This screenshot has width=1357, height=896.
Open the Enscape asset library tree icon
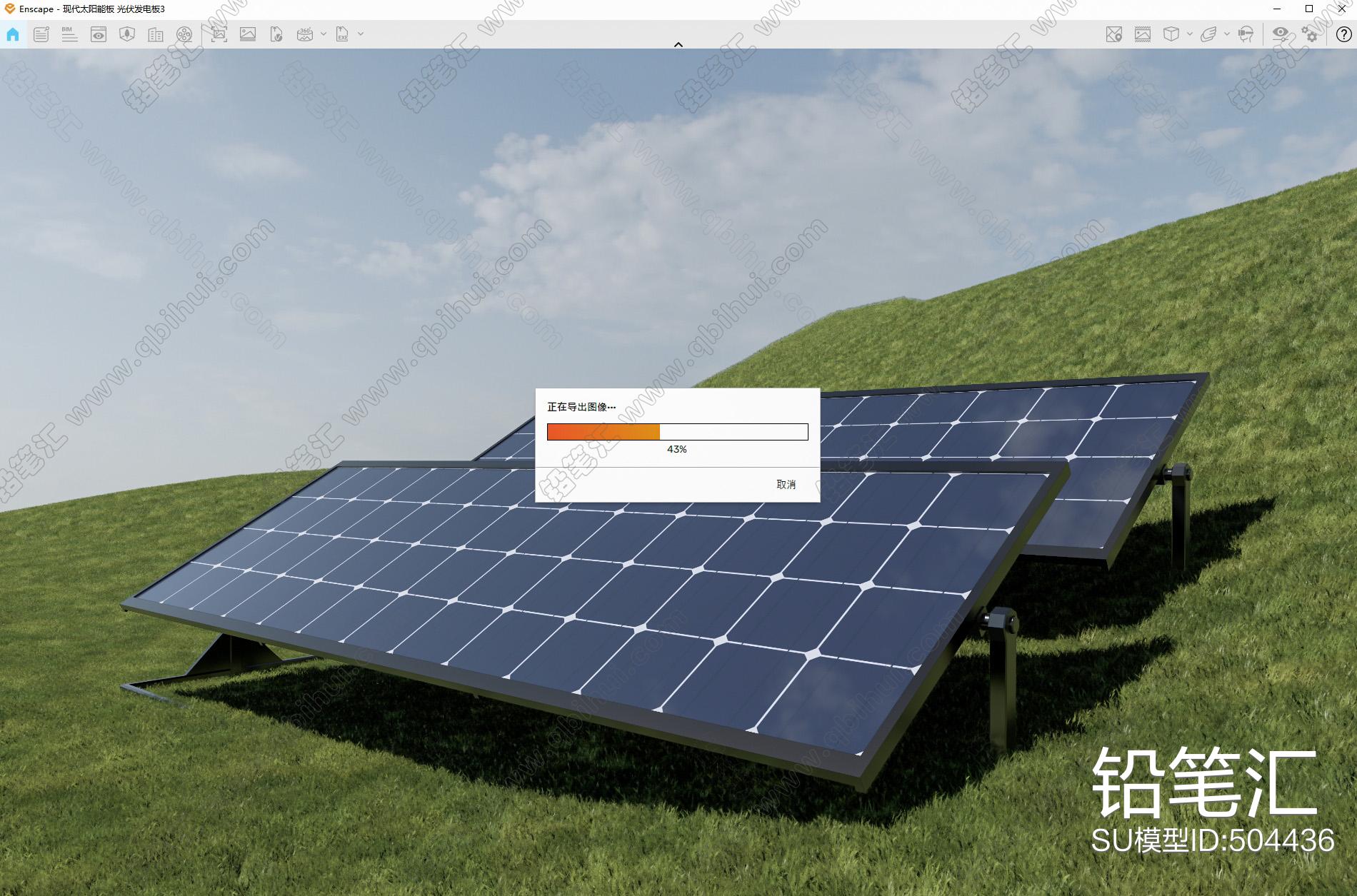[127, 34]
